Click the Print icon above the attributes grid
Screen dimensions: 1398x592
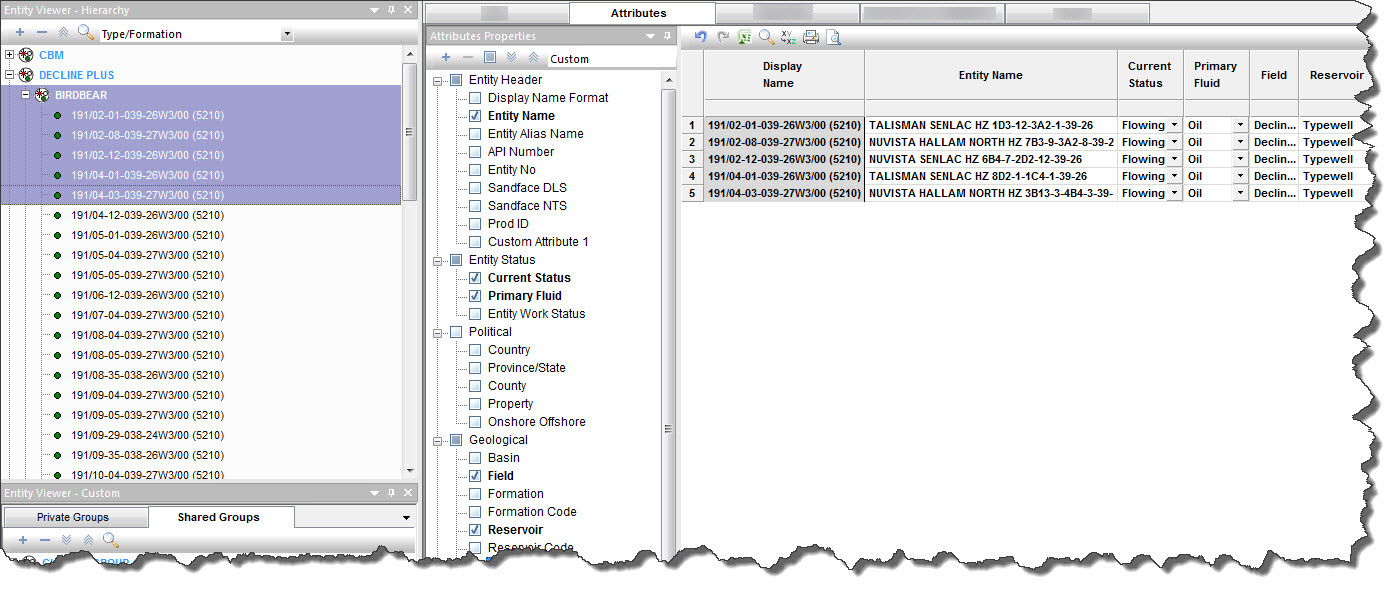[x=810, y=37]
